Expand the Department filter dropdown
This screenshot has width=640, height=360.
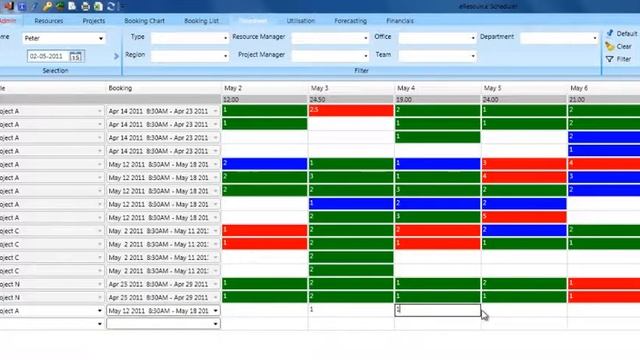click(559, 38)
